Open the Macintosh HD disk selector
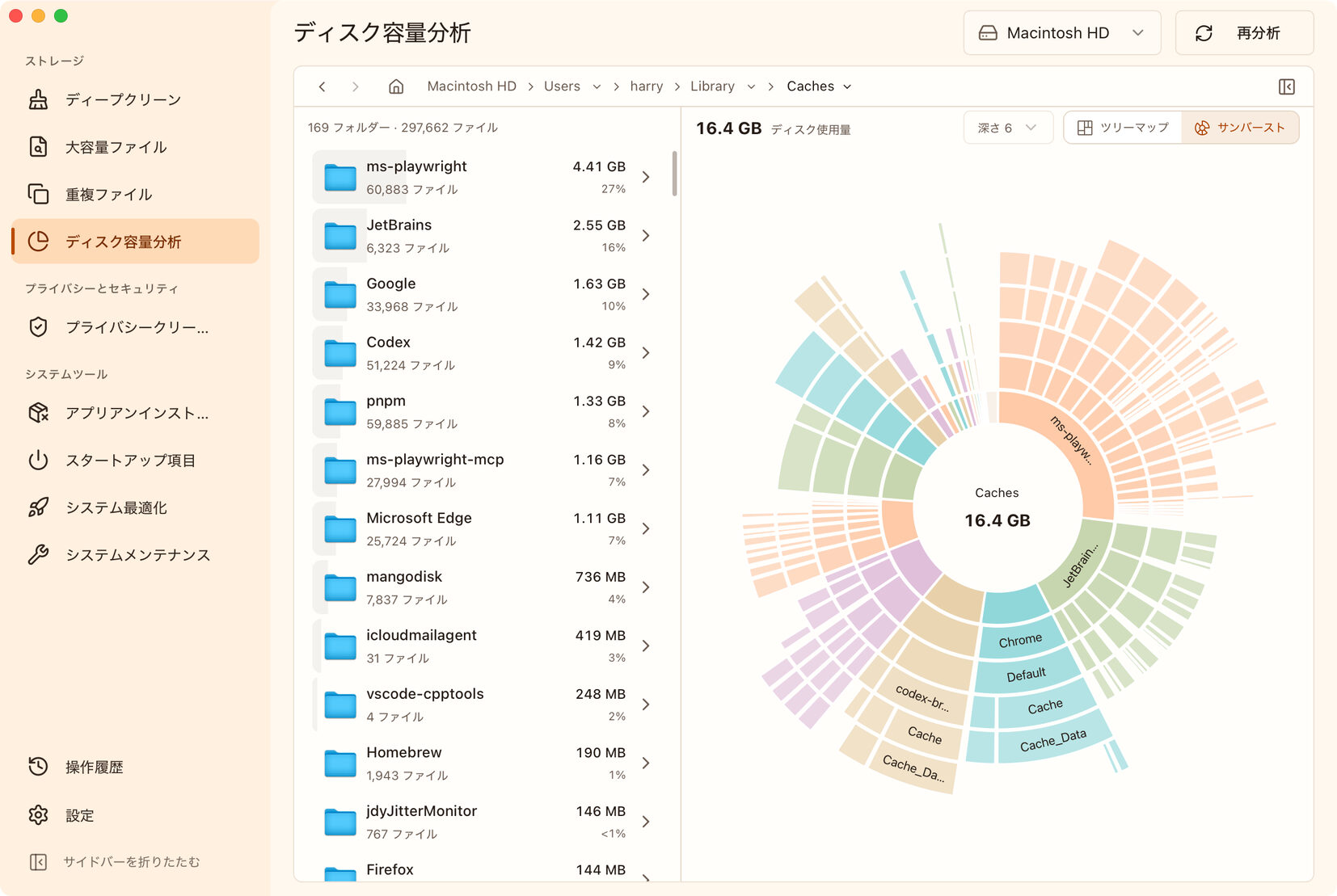The height and width of the screenshot is (896, 1337). point(1062,33)
